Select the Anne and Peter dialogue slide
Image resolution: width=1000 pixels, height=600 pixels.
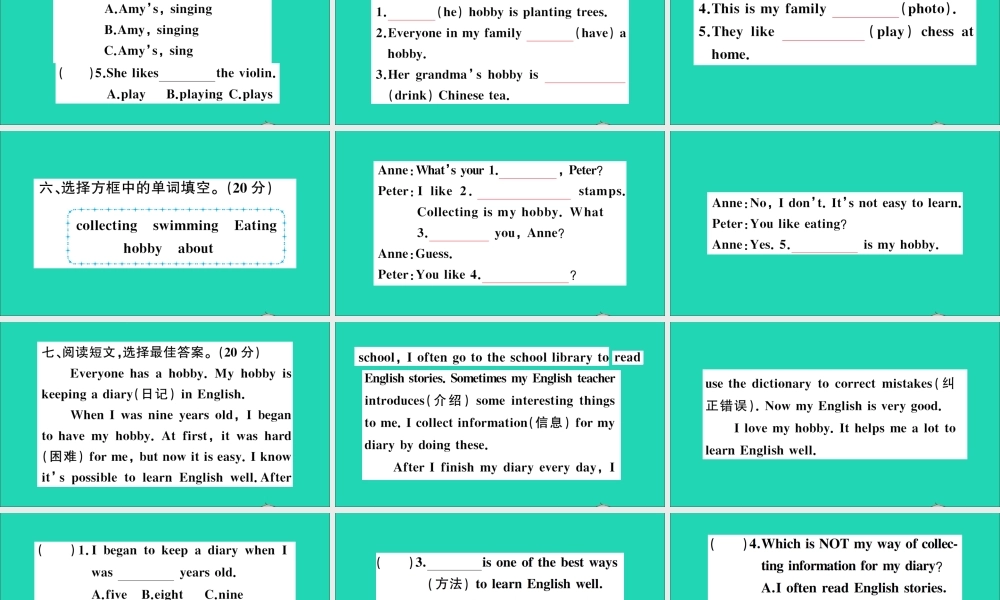[500, 223]
